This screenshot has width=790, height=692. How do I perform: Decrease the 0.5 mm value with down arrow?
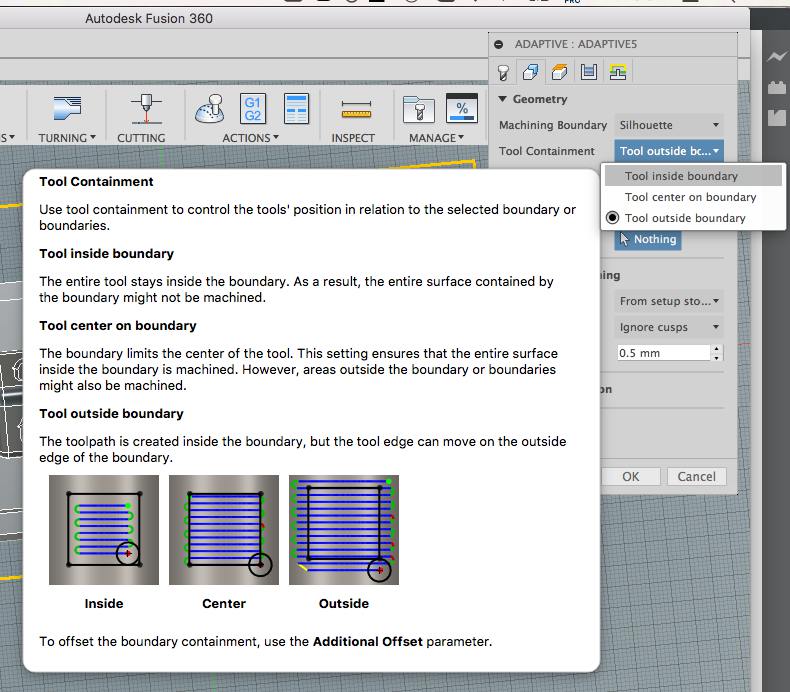click(x=716, y=357)
